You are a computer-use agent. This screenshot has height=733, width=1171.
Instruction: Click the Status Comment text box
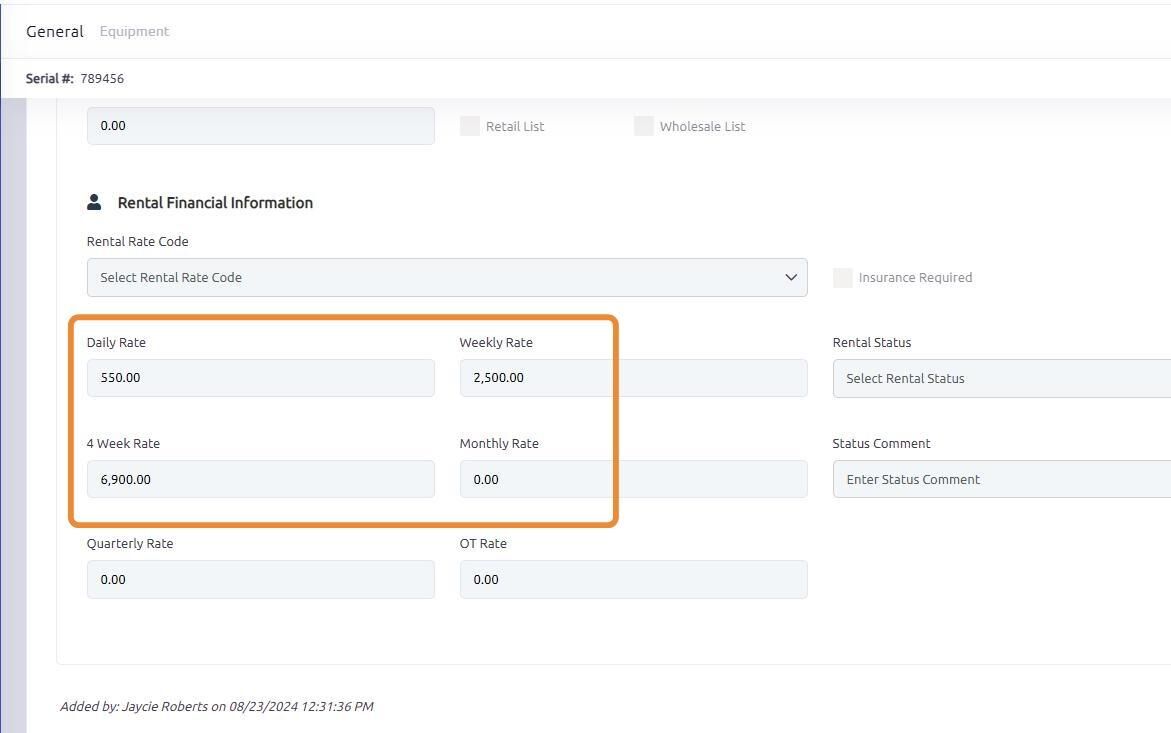pos(1000,479)
